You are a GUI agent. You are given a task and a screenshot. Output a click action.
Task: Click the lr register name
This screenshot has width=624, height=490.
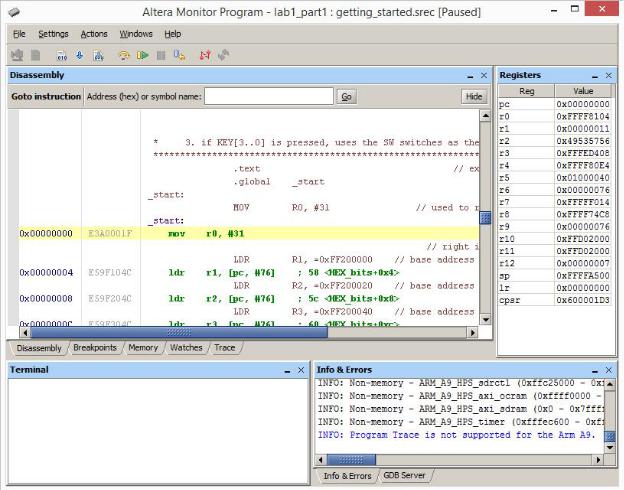504,288
